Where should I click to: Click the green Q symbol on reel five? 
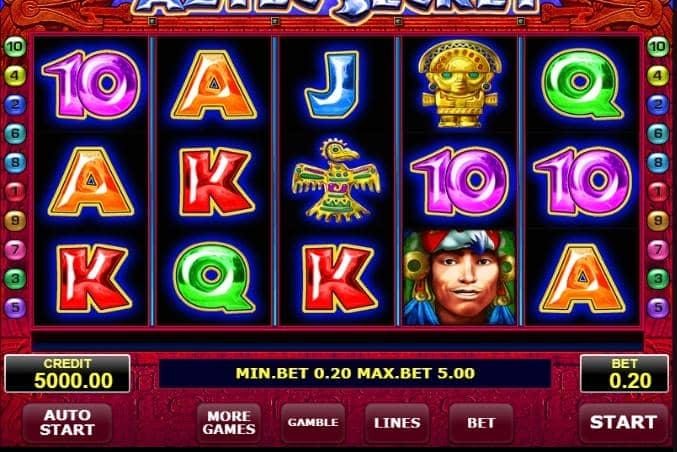(x=583, y=85)
